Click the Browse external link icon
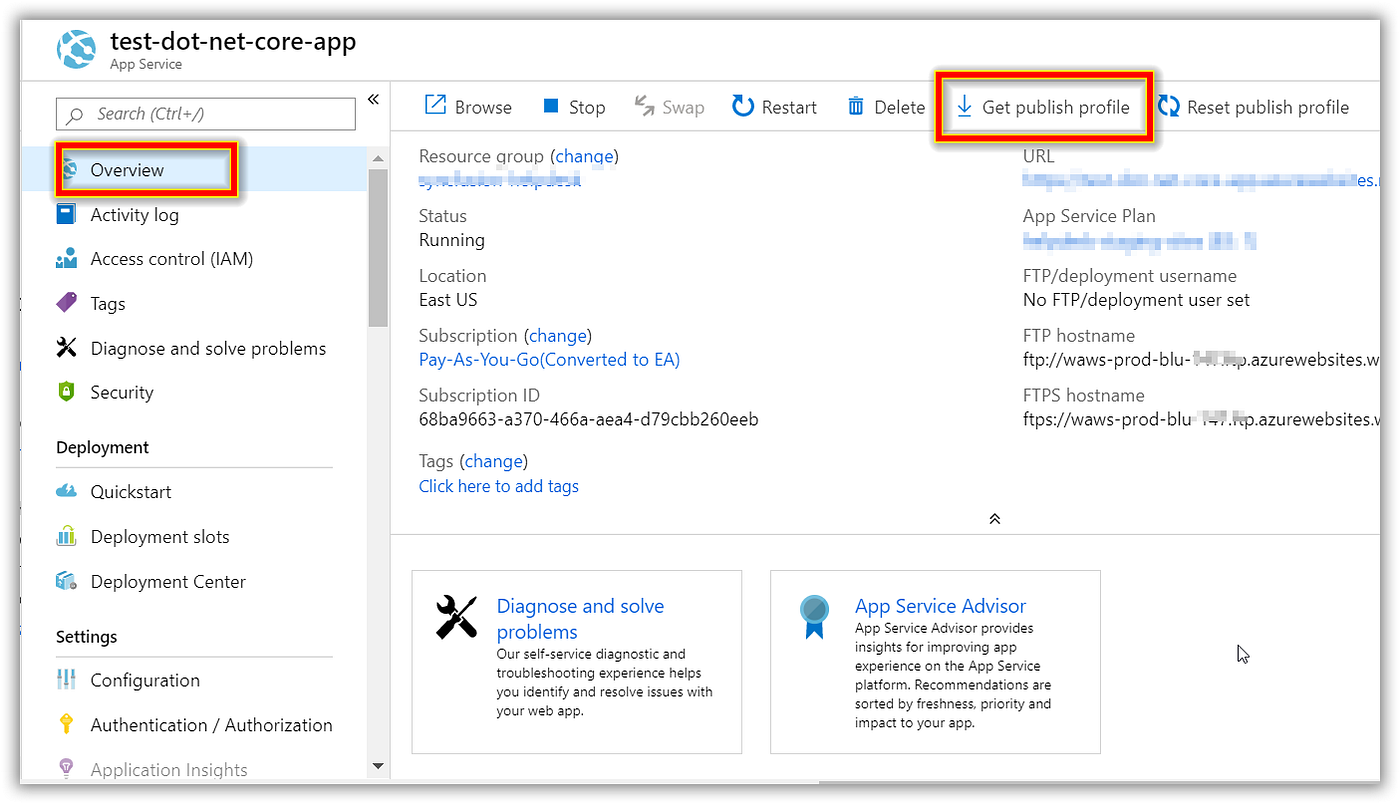Viewport: 1400px width, 804px height. pos(435,106)
